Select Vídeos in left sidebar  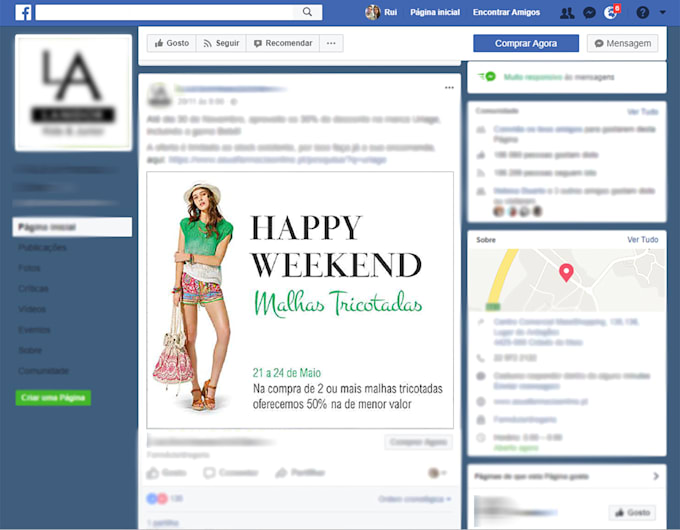pyautogui.click(x=32, y=309)
